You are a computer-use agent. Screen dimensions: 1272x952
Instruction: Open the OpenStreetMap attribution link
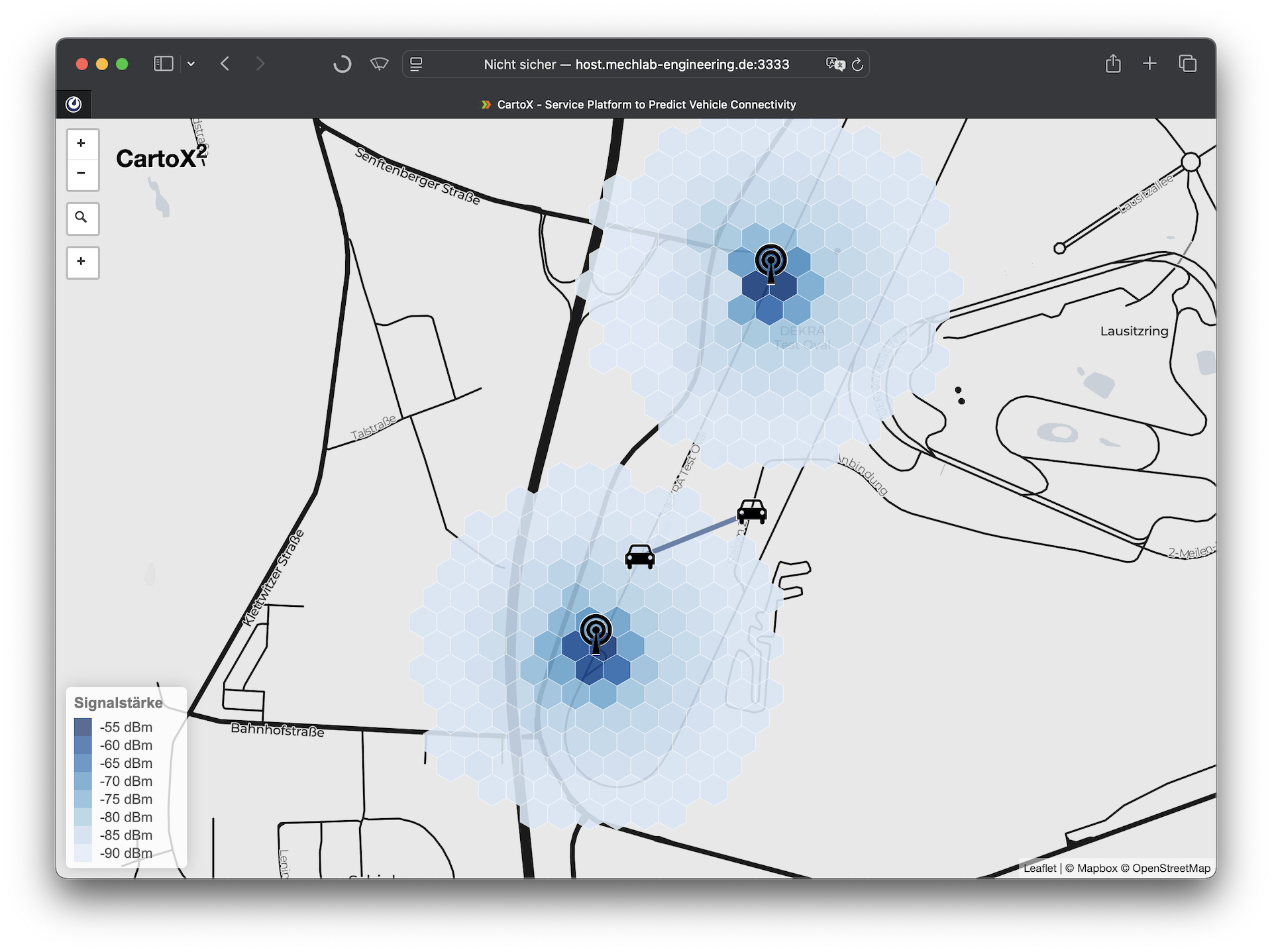click(1171, 868)
